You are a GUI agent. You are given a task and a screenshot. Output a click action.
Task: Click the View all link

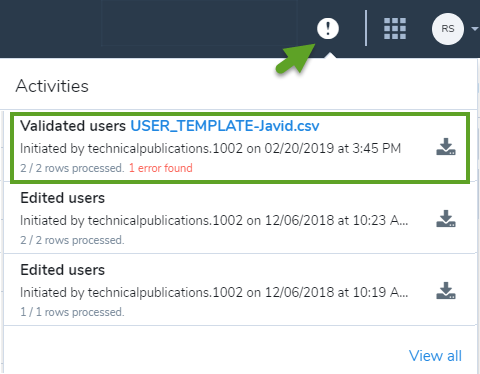435,356
